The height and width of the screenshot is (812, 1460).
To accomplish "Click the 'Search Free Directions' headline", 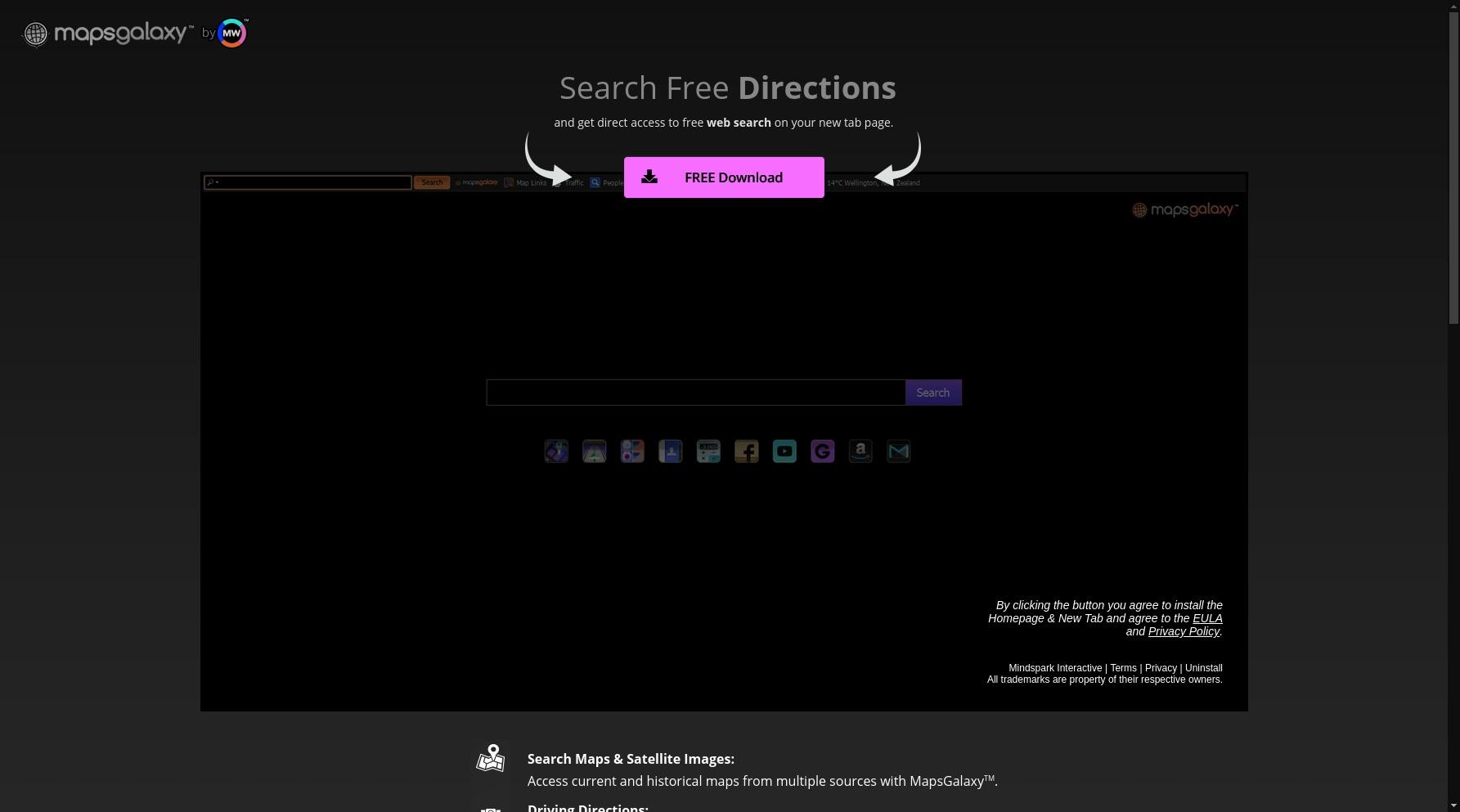I will pyautogui.click(x=728, y=88).
